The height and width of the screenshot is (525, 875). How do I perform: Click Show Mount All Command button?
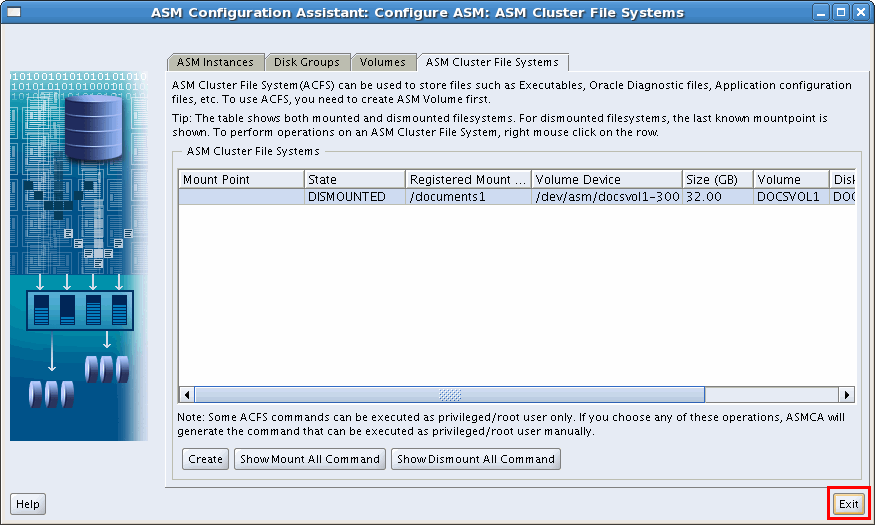310,459
